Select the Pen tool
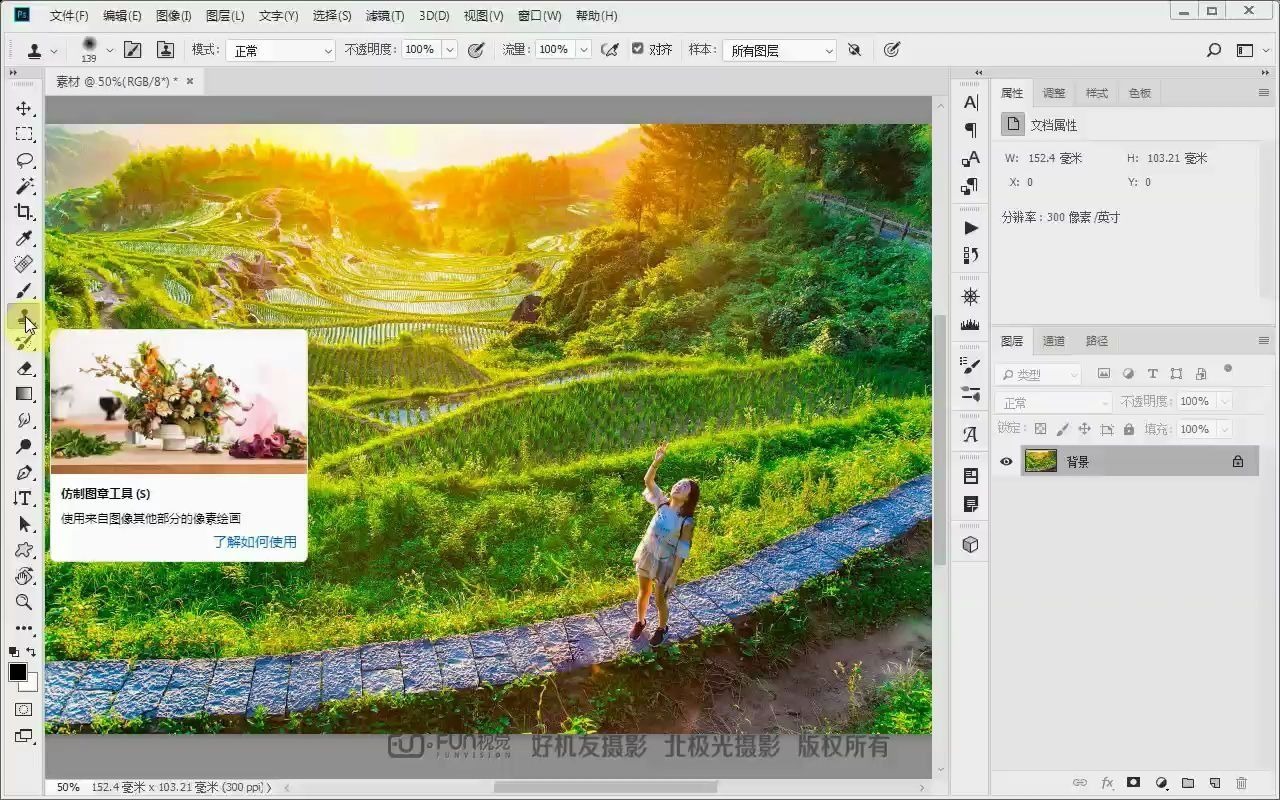Viewport: 1280px width, 800px height. (24, 472)
